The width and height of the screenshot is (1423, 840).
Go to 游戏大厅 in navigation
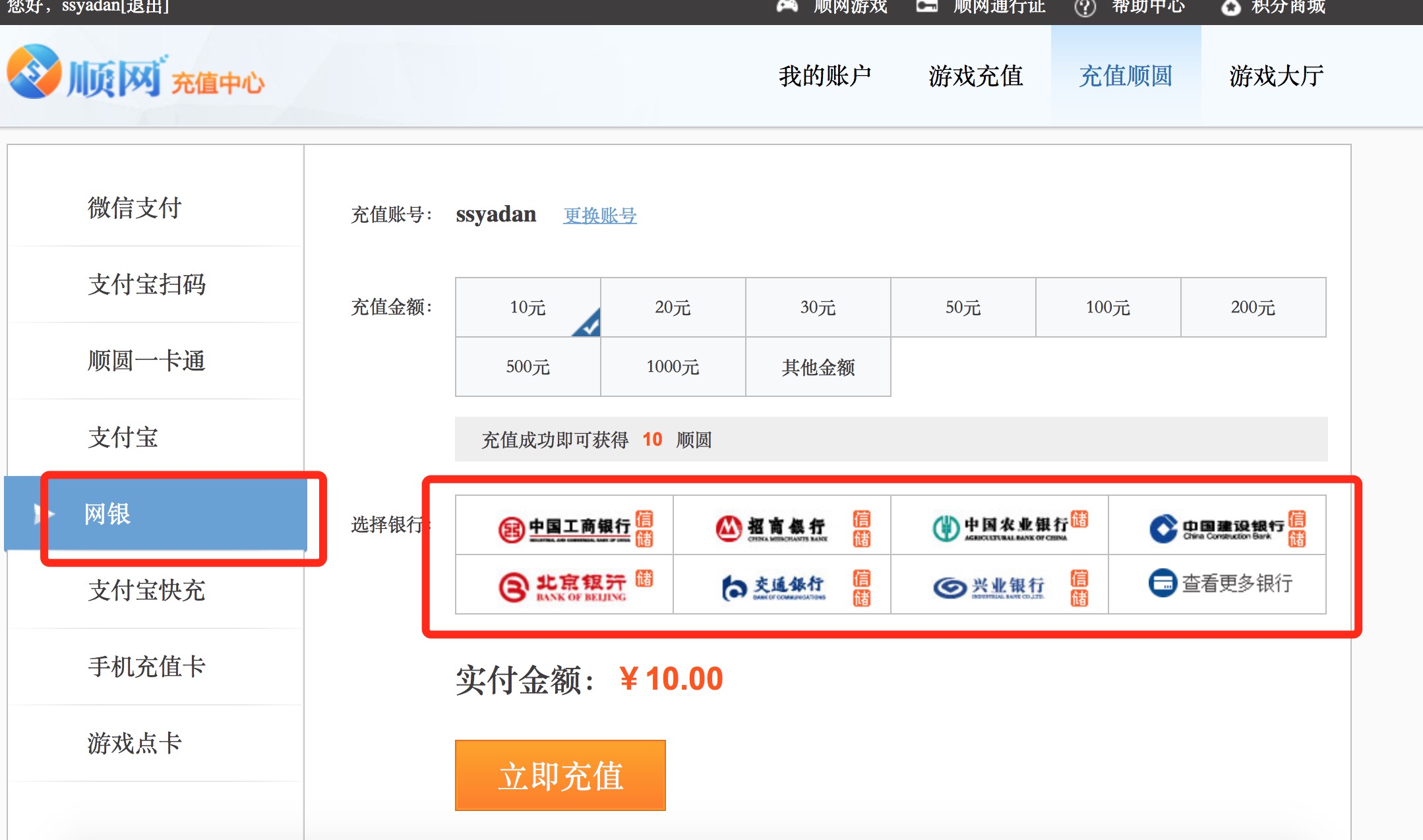[x=1276, y=76]
